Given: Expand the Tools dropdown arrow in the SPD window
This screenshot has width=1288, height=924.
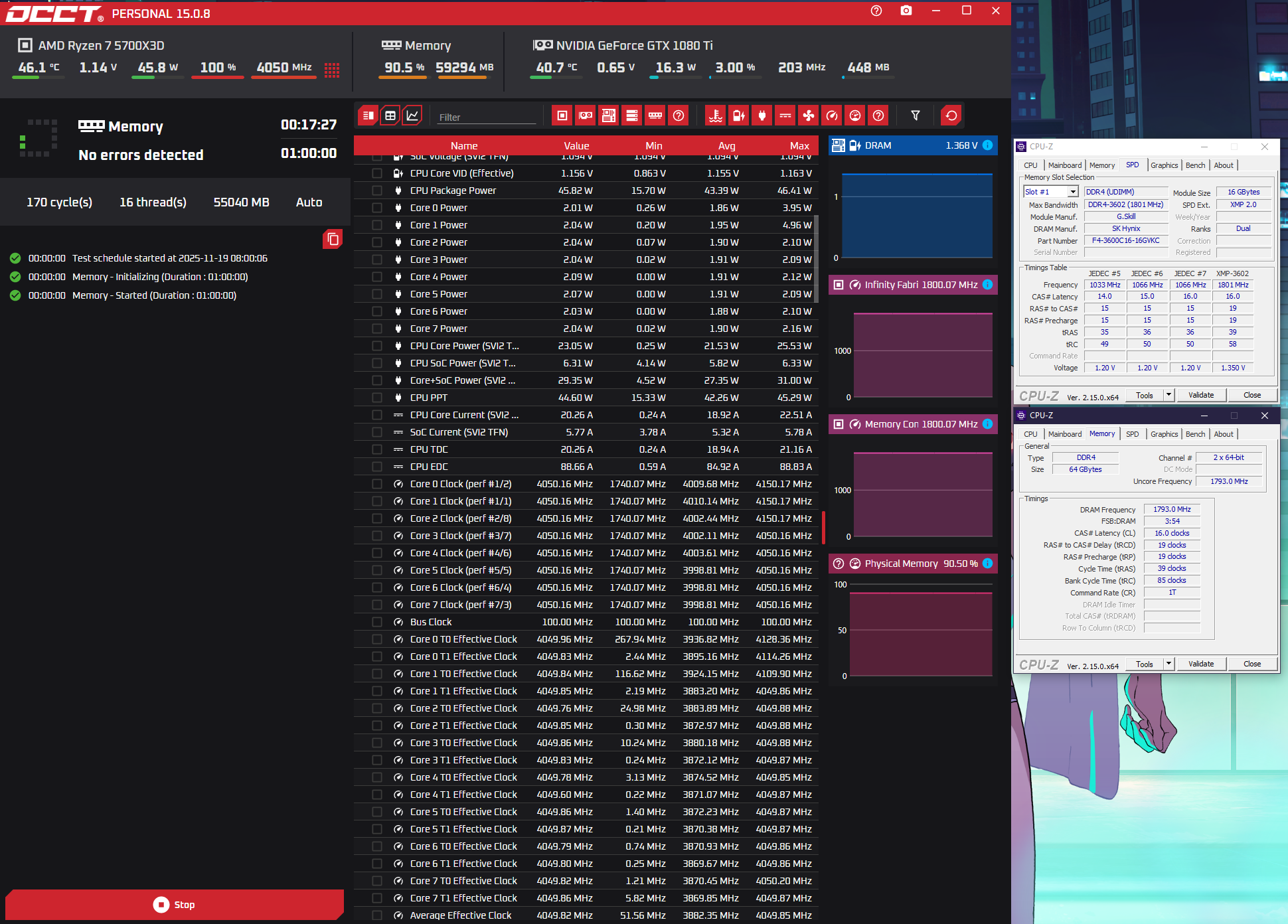Looking at the screenshot, I should 1168,395.
